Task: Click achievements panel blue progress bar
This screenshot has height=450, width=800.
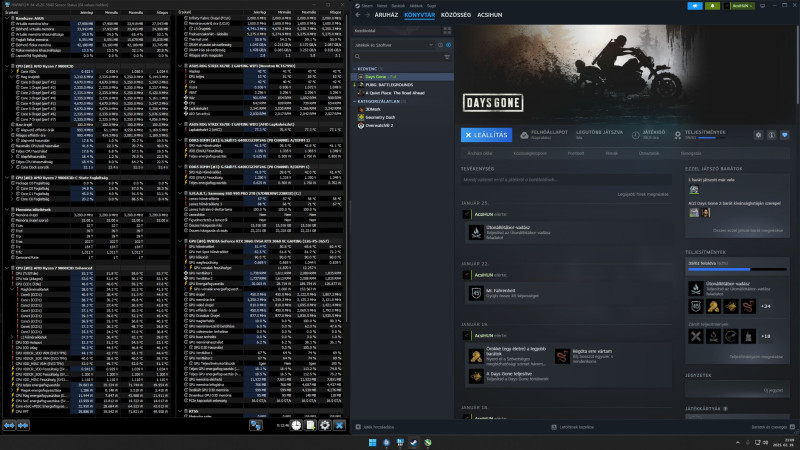Action: click(x=737, y=269)
